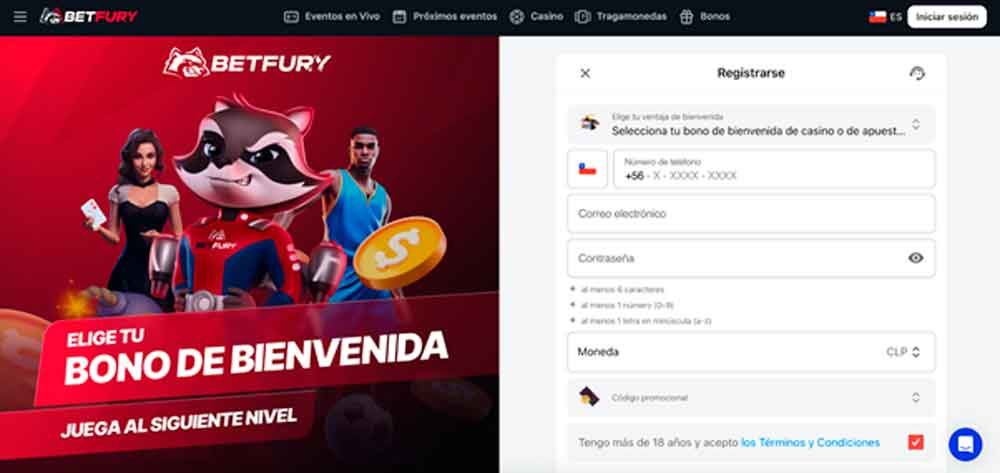Image resolution: width=1000 pixels, height=473 pixels.
Task: Open the Términos y Condiciones link
Action: (x=811, y=442)
